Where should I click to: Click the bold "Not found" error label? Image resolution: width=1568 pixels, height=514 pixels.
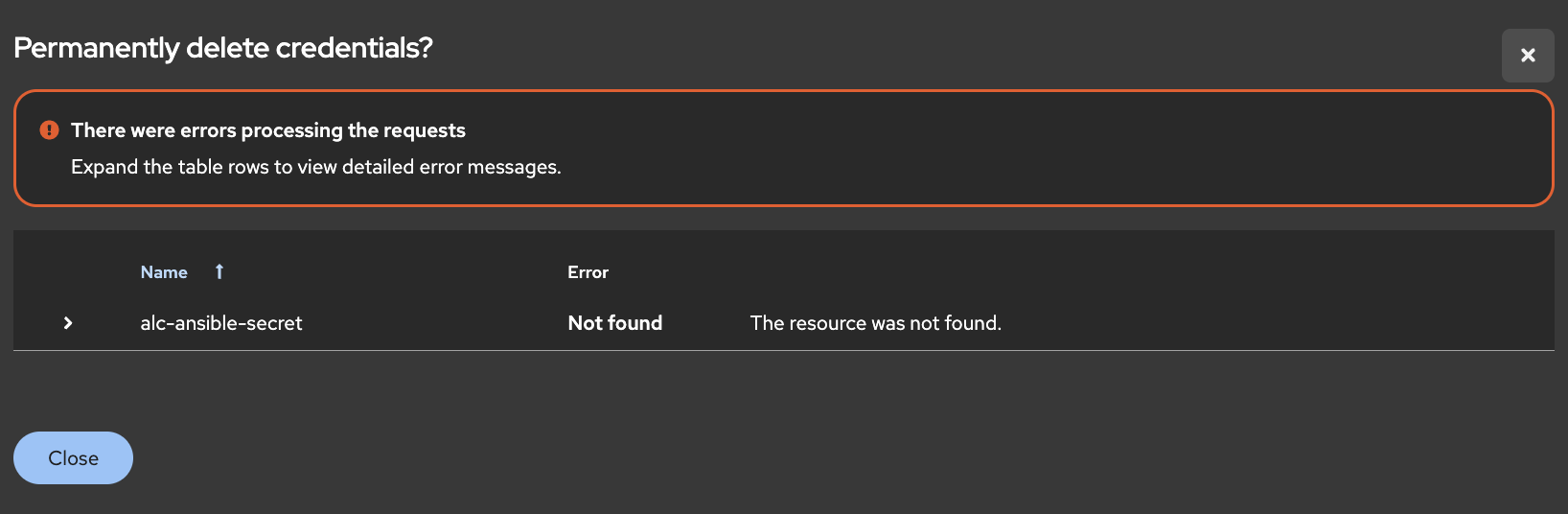pyautogui.click(x=614, y=323)
